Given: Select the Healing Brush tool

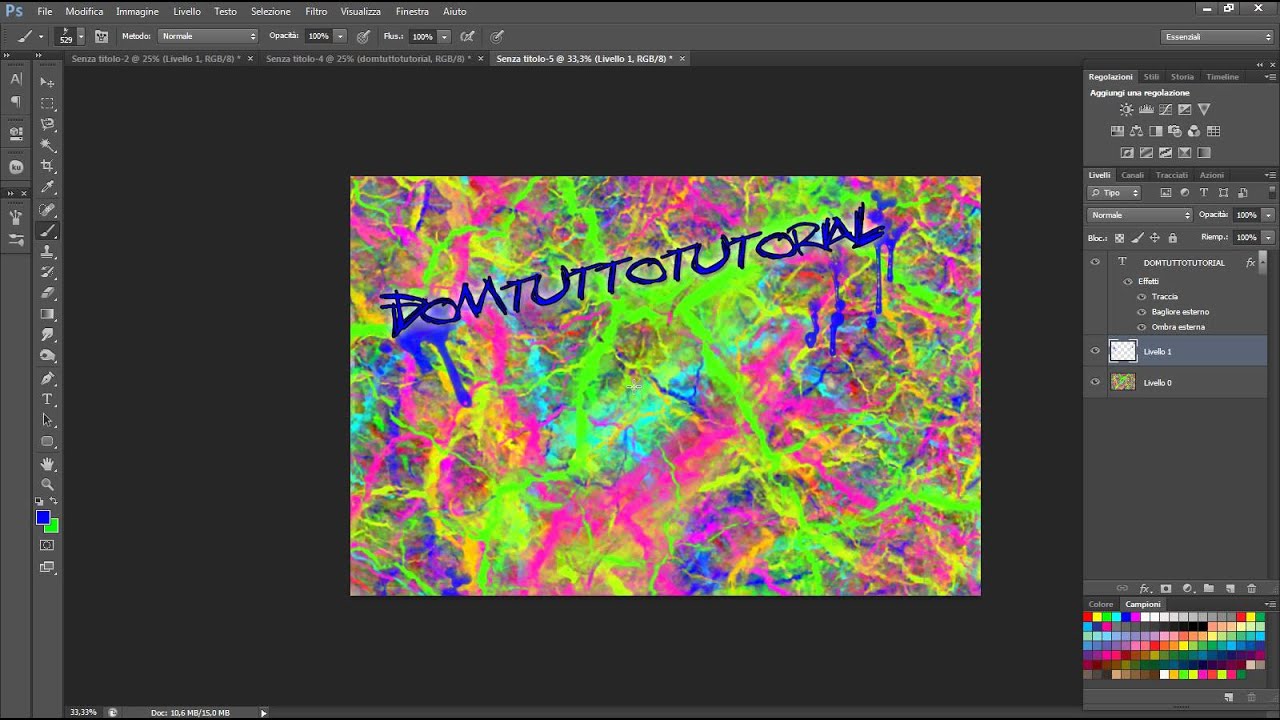Looking at the screenshot, I should pos(47,210).
